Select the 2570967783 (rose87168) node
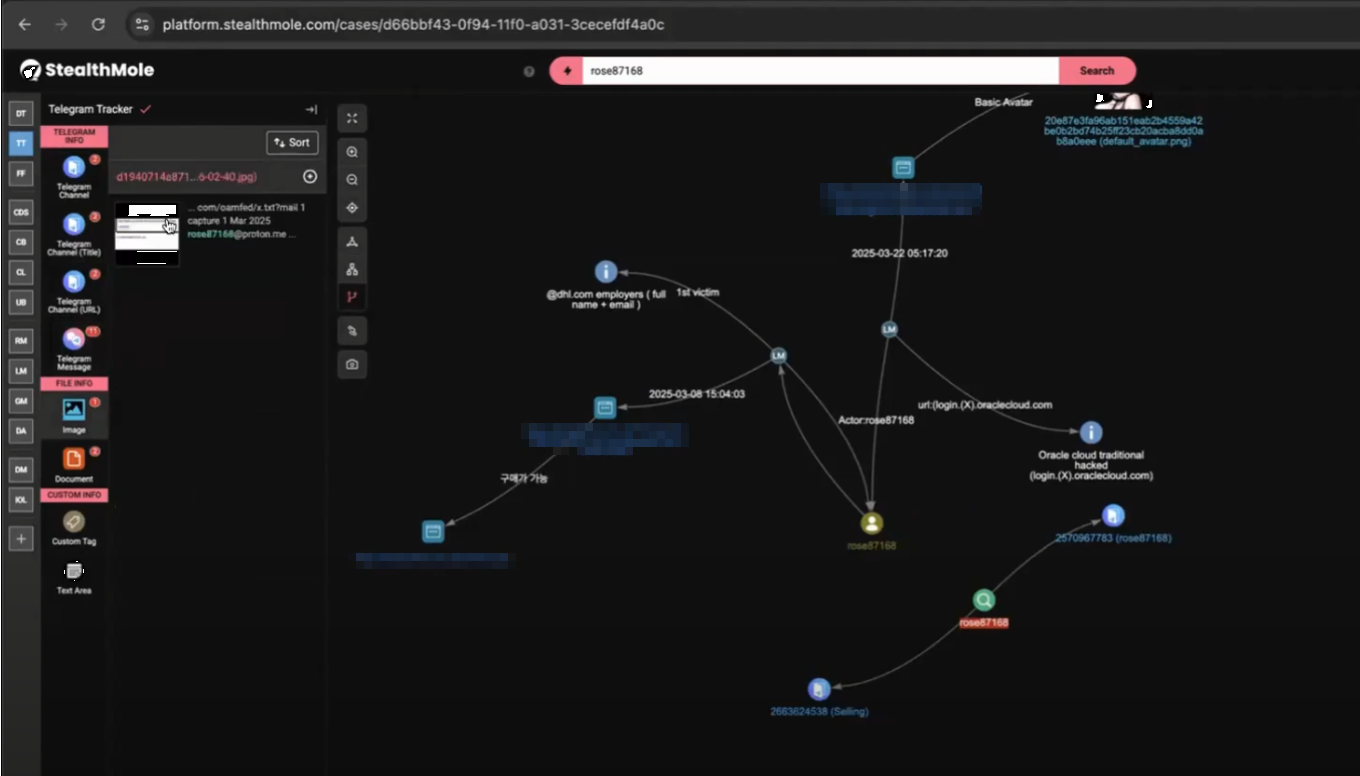Image resolution: width=1360 pixels, height=776 pixels. coord(1113,515)
